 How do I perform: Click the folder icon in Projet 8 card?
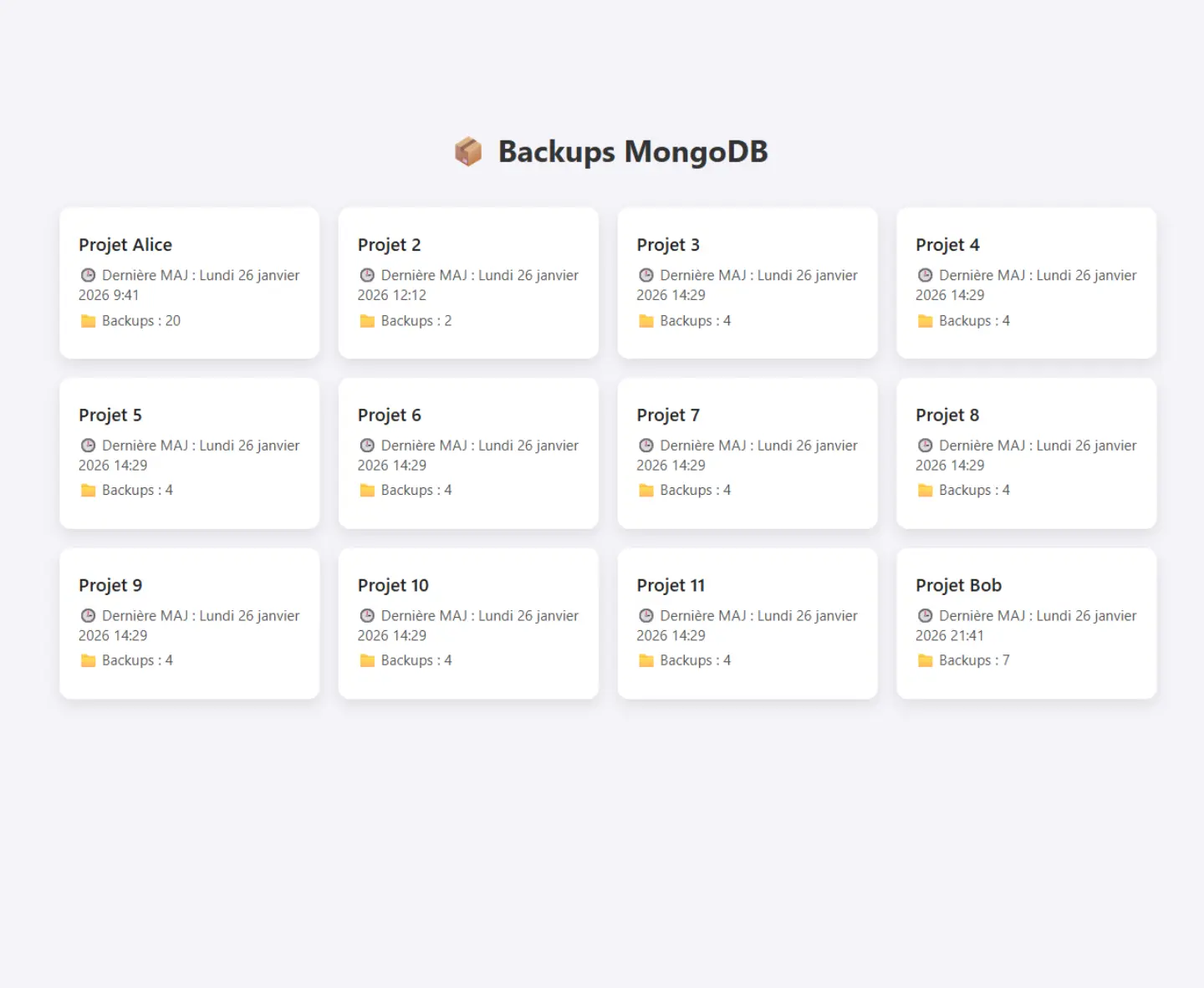(925, 491)
